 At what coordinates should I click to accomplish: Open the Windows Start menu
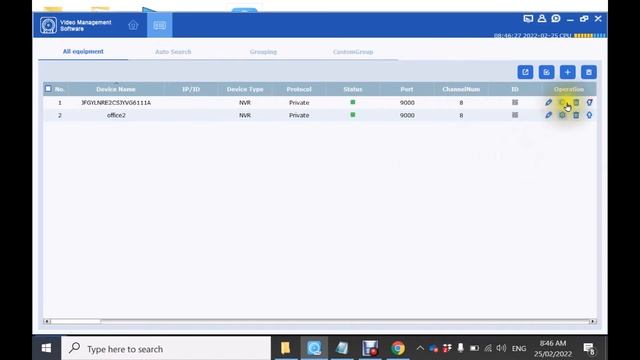coord(46,348)
